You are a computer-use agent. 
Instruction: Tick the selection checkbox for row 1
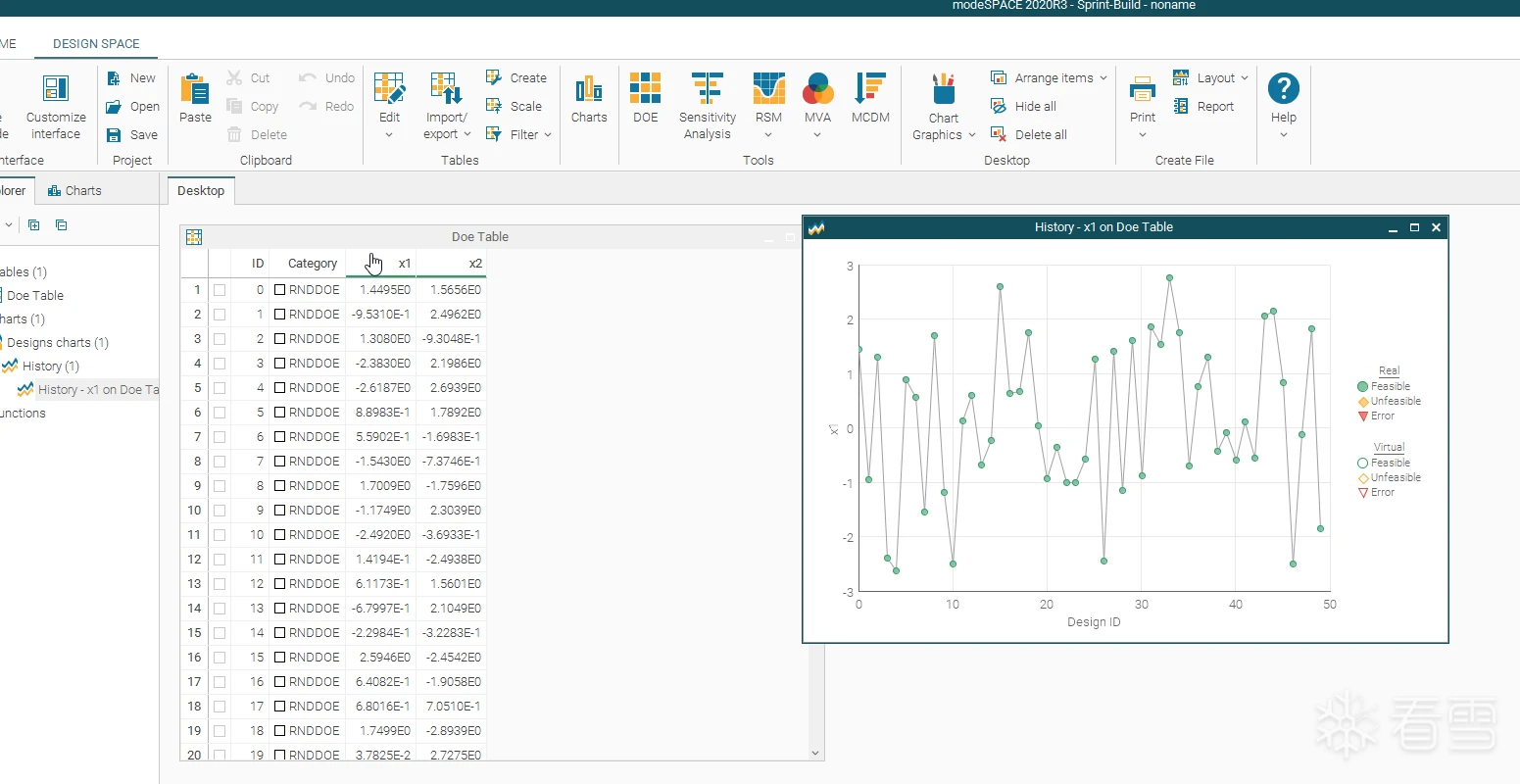220,290
